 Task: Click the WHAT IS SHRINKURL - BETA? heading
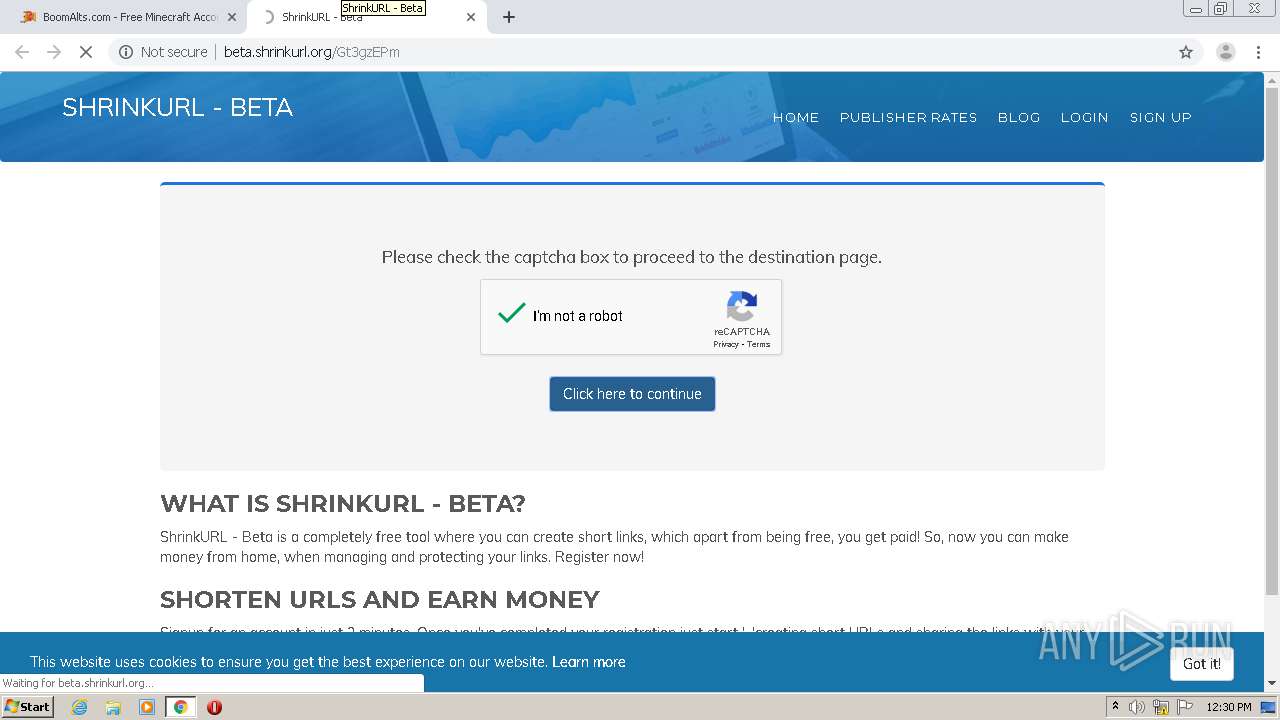(x=343, y=503)
